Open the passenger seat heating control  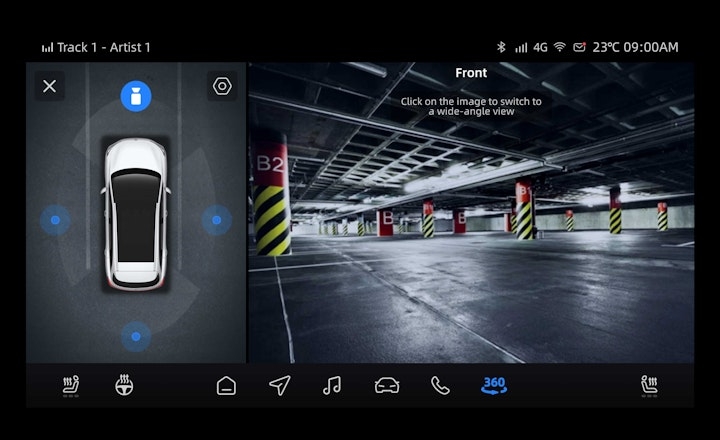[x=649, y=385]
